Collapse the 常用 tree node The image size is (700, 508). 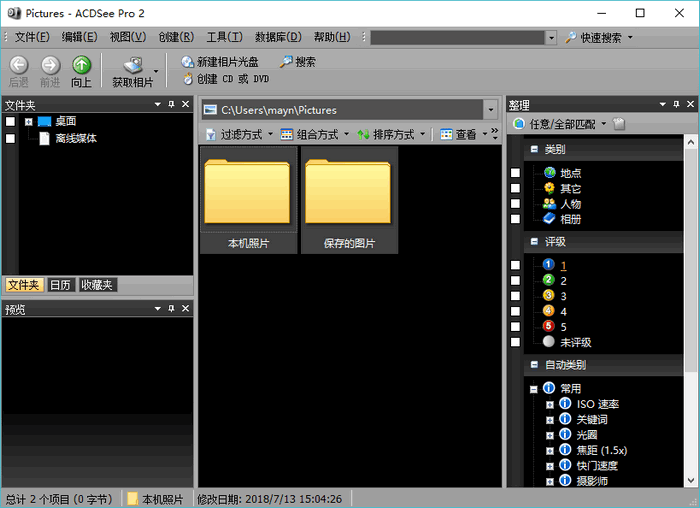(x=533, y=389)
